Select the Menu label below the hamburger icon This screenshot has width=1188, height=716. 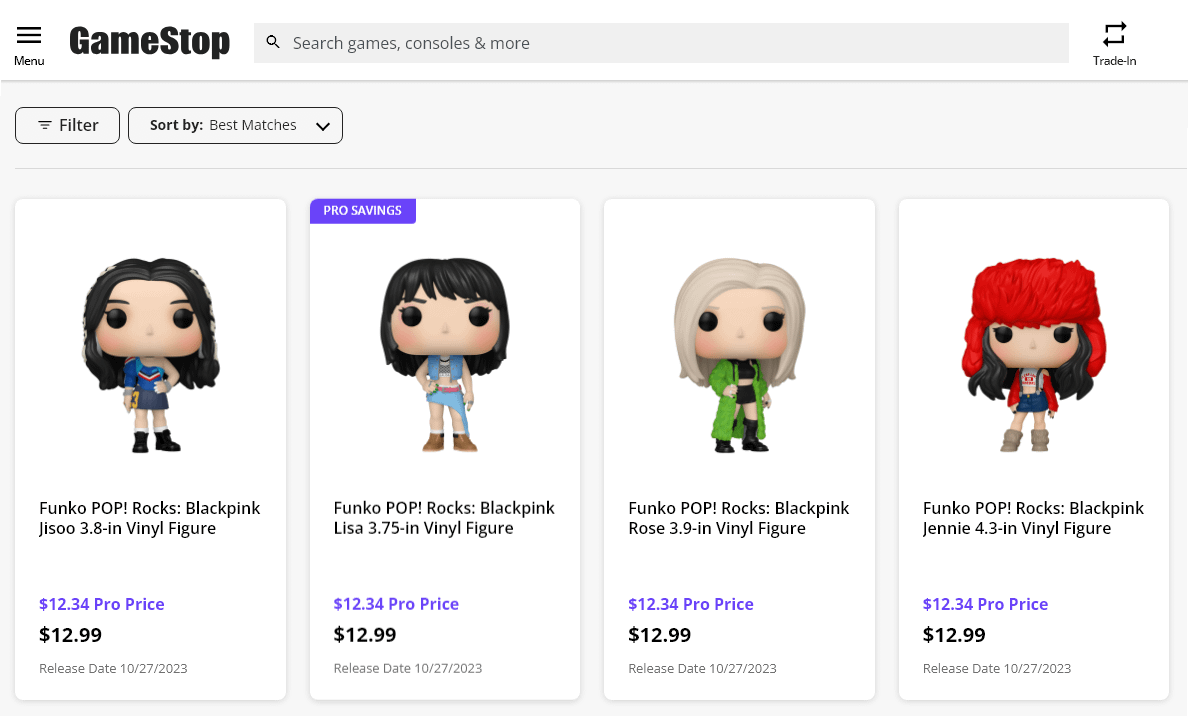pos(29,60)
